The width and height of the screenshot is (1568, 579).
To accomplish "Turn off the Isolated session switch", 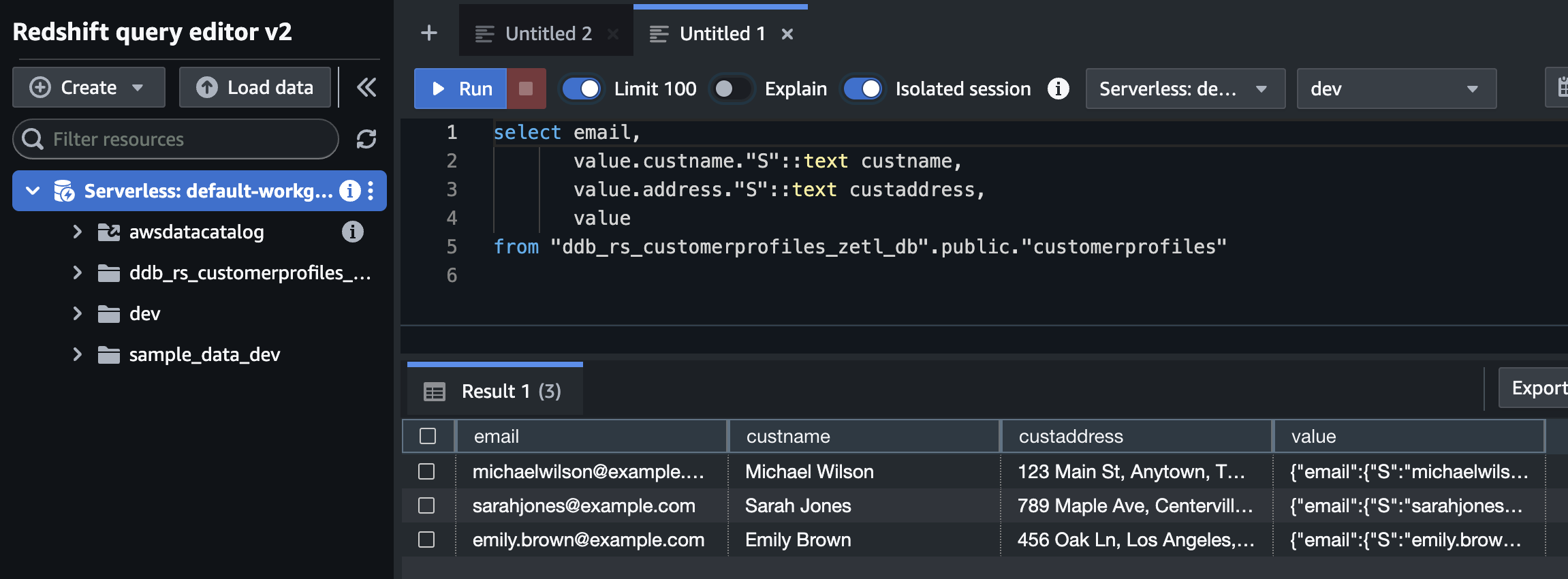I will coord(862,89).
